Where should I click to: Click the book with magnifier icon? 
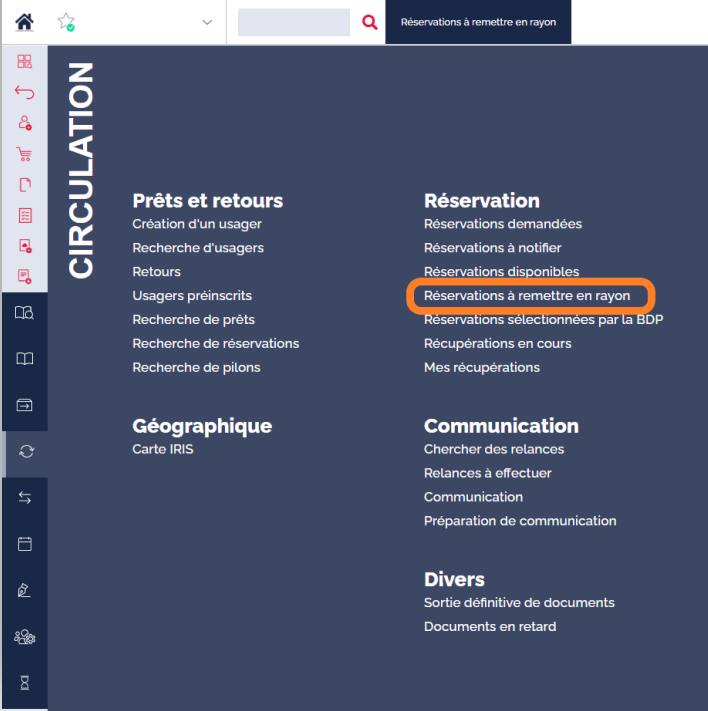click(24, 312)
